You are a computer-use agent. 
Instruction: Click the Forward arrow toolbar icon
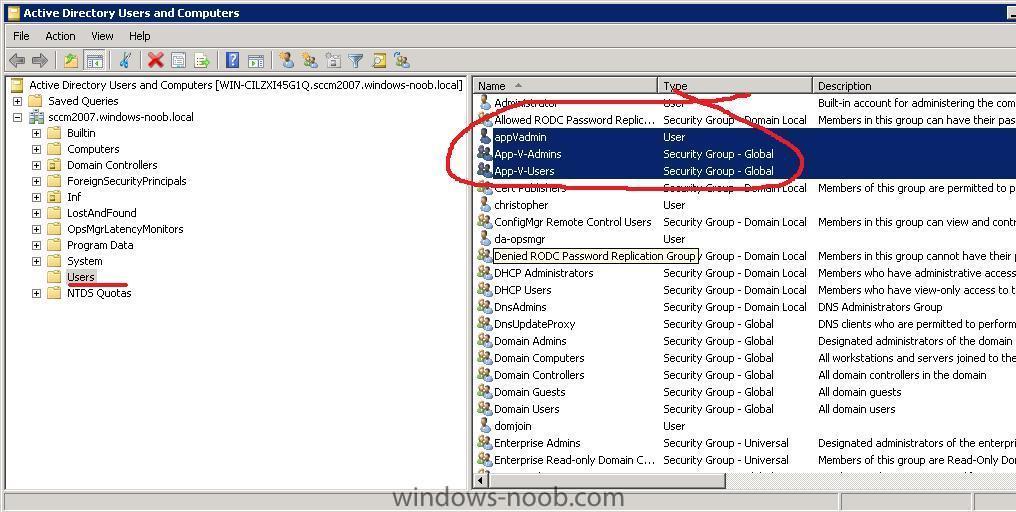(40, 61)
